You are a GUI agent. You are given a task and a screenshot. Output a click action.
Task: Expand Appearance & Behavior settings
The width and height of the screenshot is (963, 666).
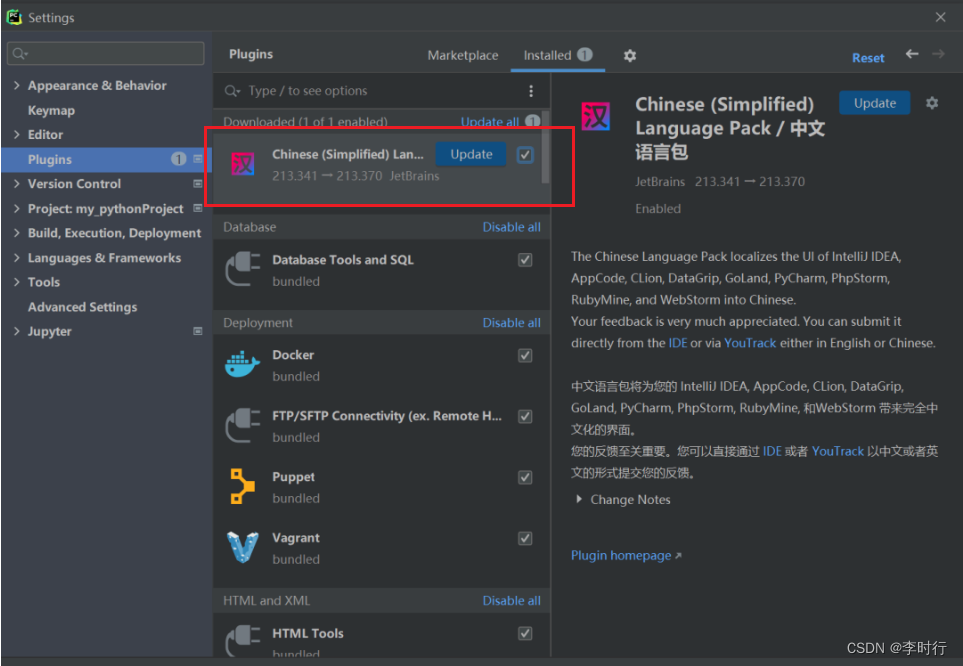coord(17,85)
